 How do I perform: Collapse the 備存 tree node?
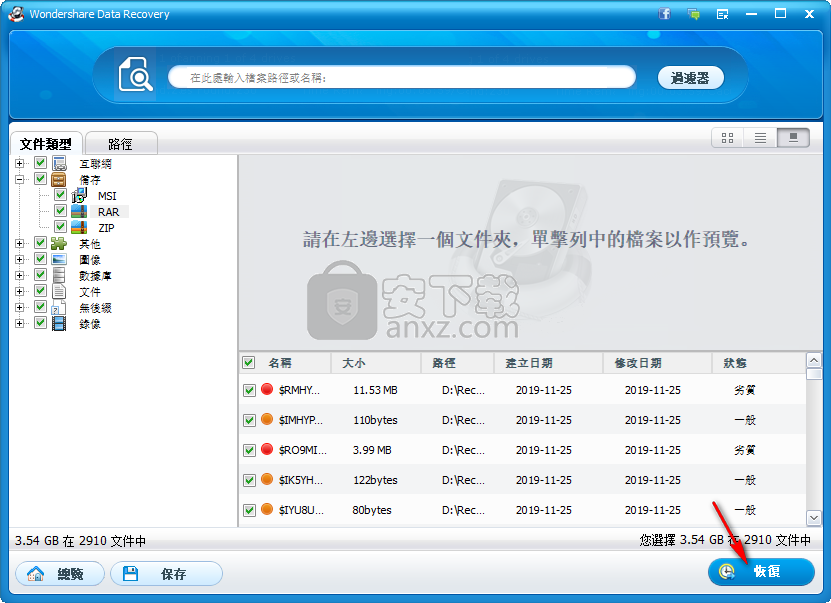tap(20, 180)
